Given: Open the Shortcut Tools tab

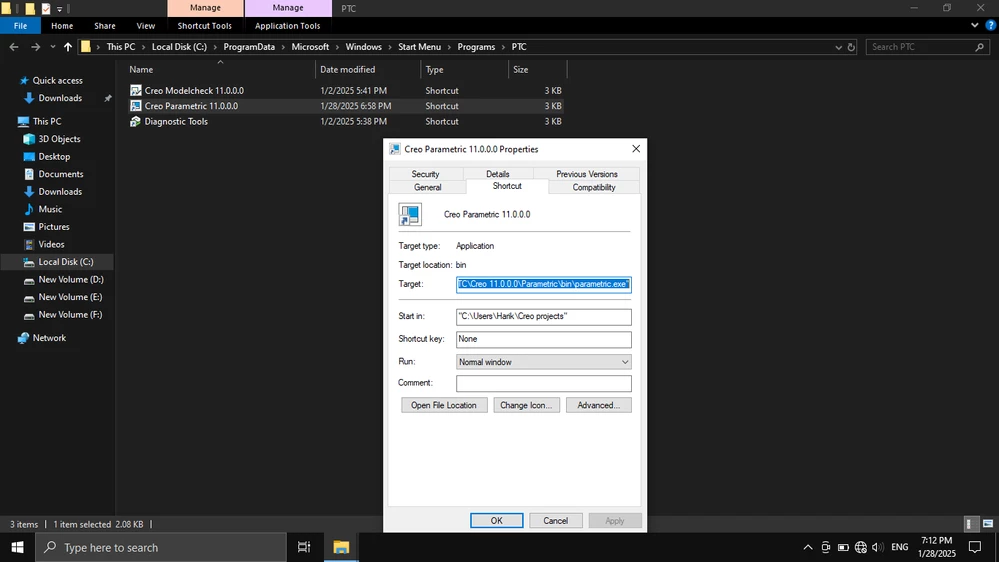Looking at the screenshot, I should [x=205, y=25].
